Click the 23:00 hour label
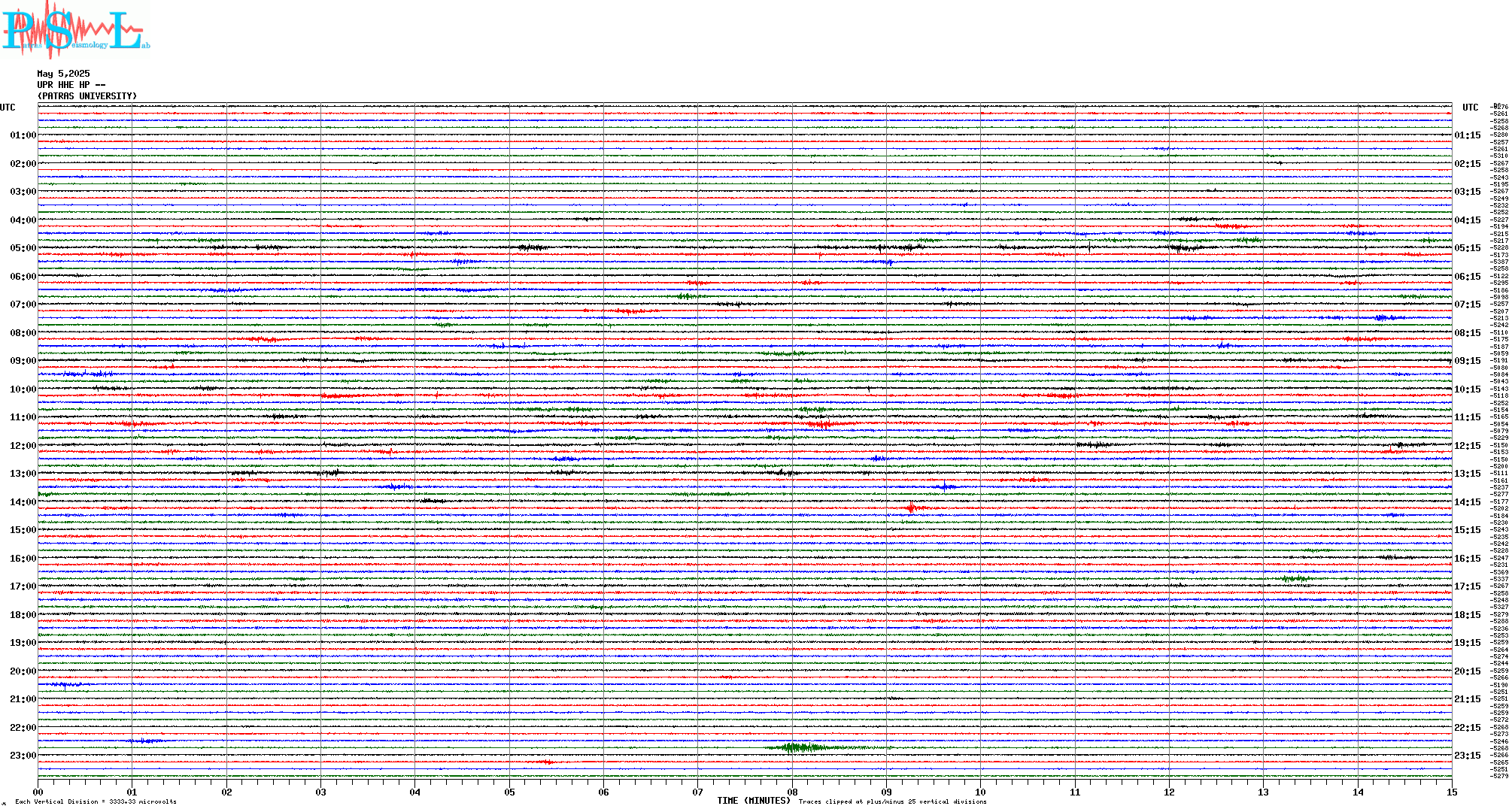Image resolution: width=1512 pixels, height=812 pixels. coord(23,756)
